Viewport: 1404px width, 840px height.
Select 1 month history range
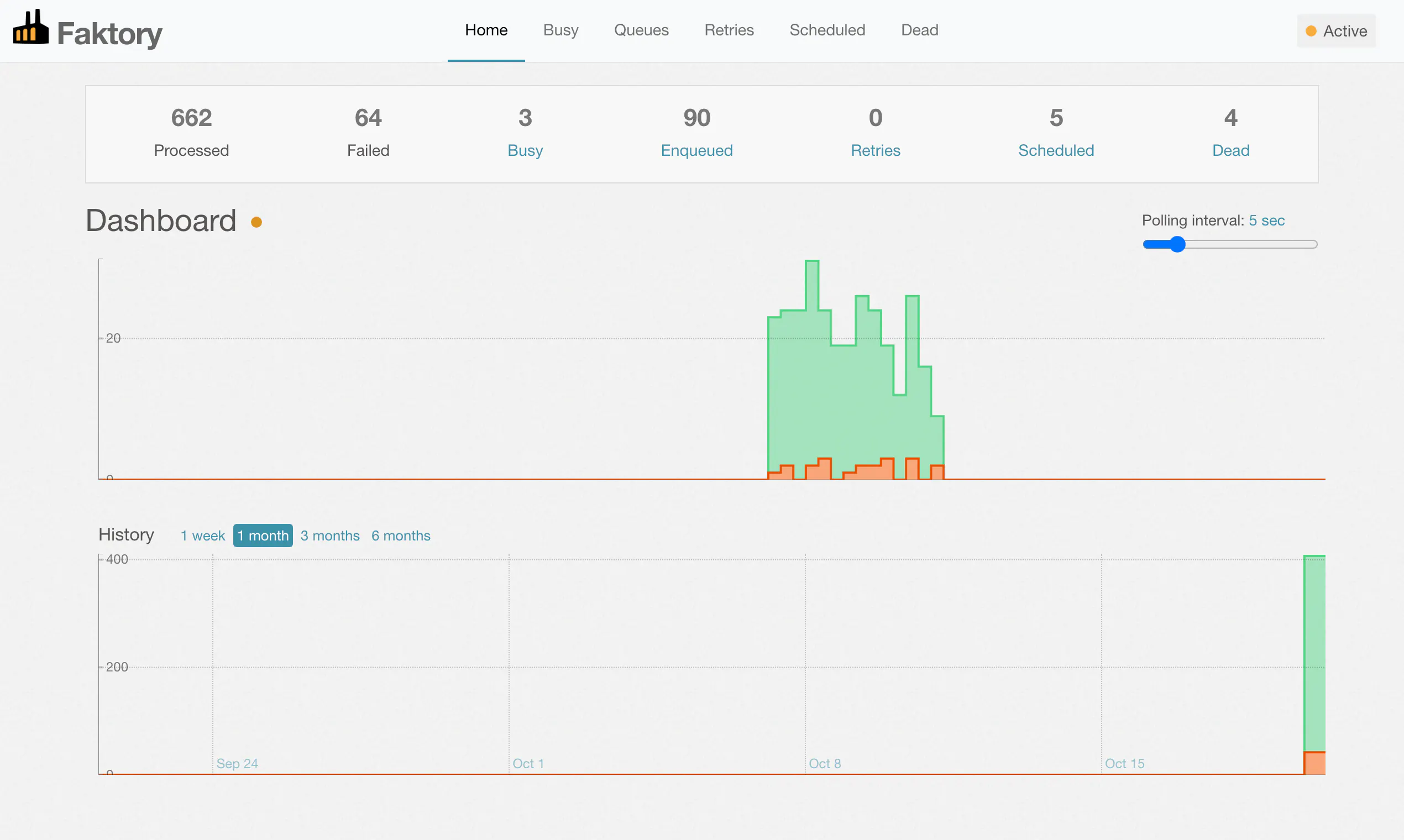(263, 535)
